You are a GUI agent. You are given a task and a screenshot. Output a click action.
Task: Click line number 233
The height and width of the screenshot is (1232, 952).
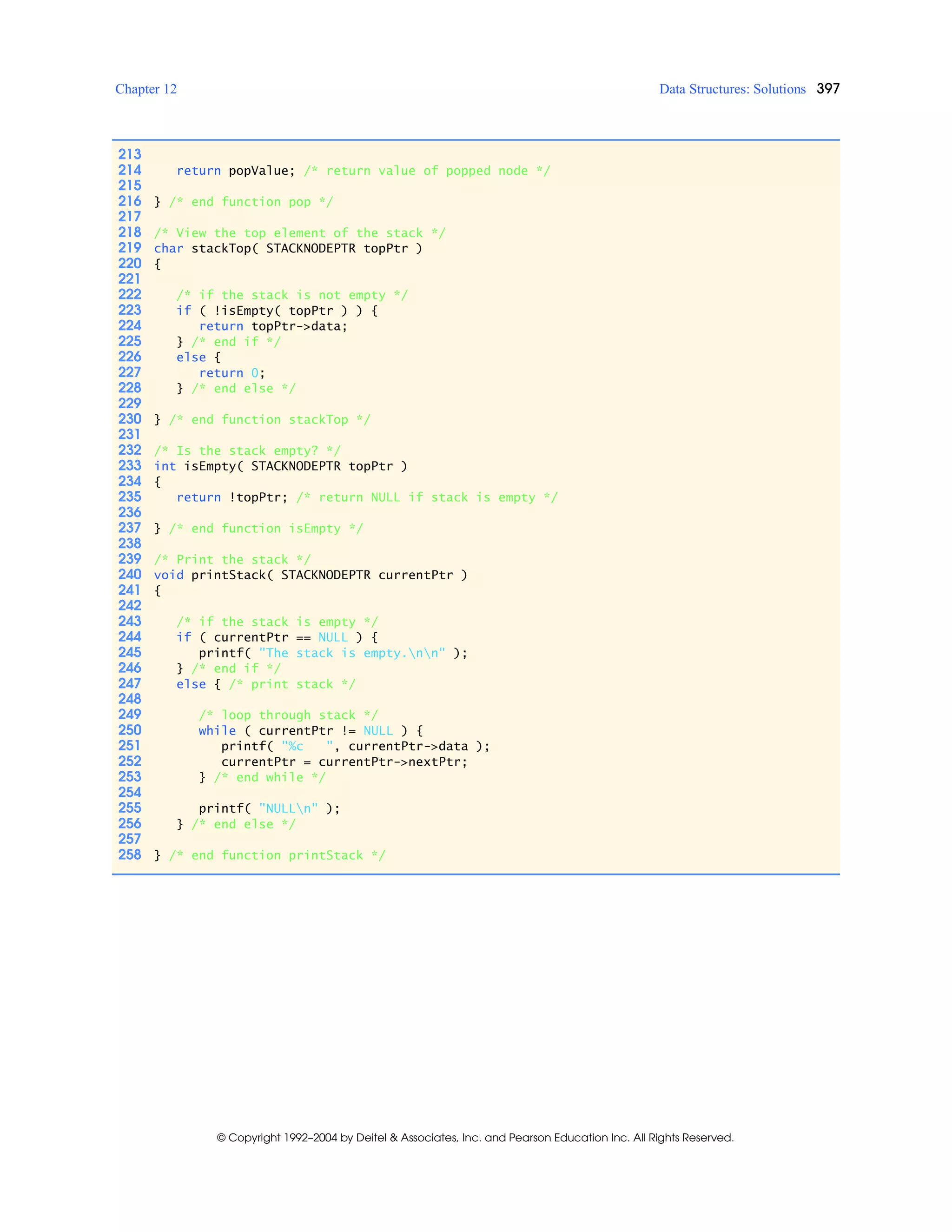point(130,465)
